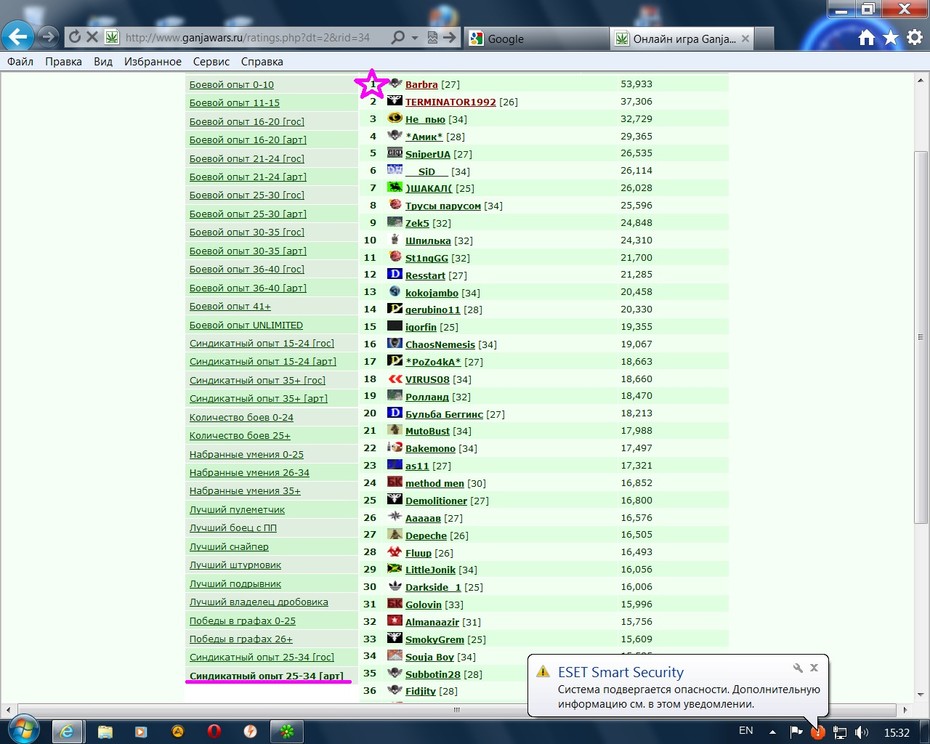Open the Файл menu

coord(20,62)
